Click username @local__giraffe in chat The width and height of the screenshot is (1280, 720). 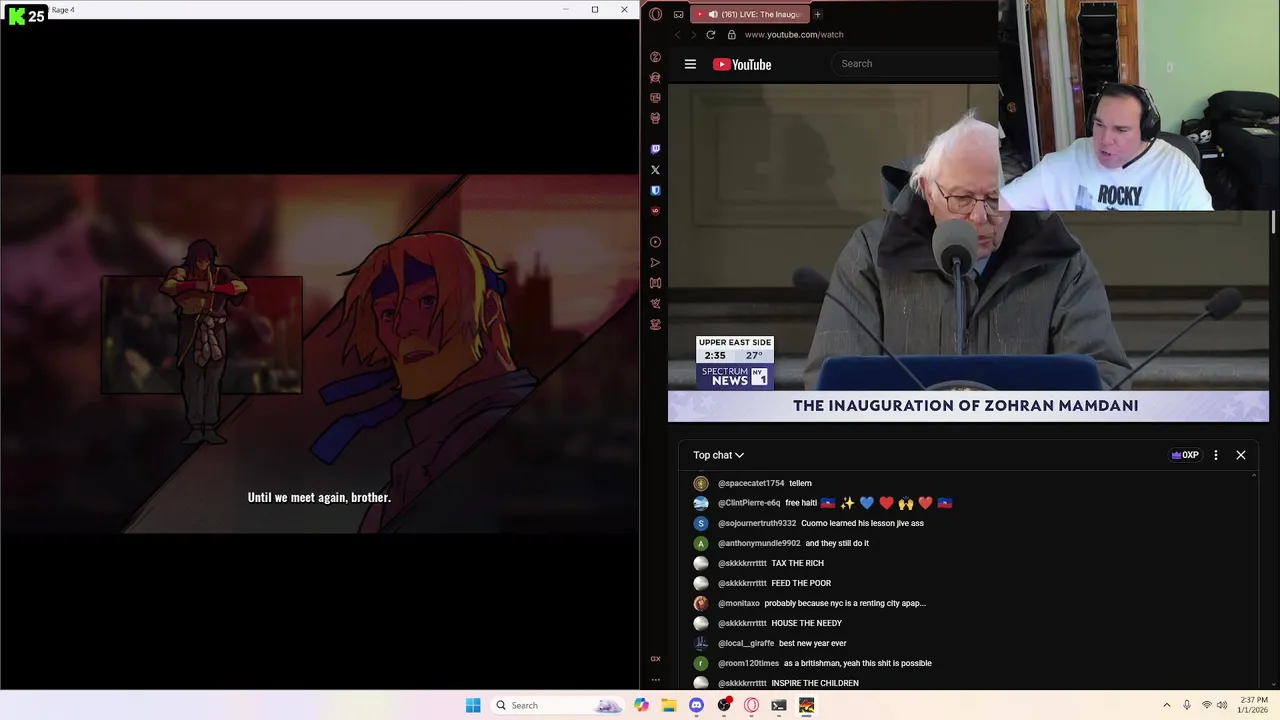point(746,643)
